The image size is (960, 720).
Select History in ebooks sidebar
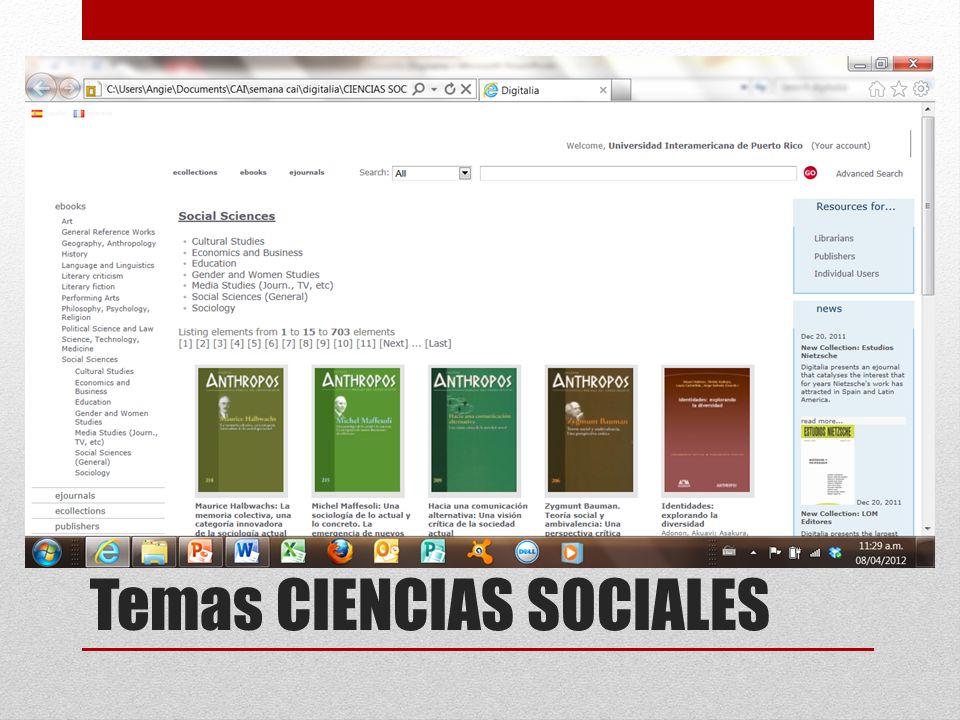(74, 254)
